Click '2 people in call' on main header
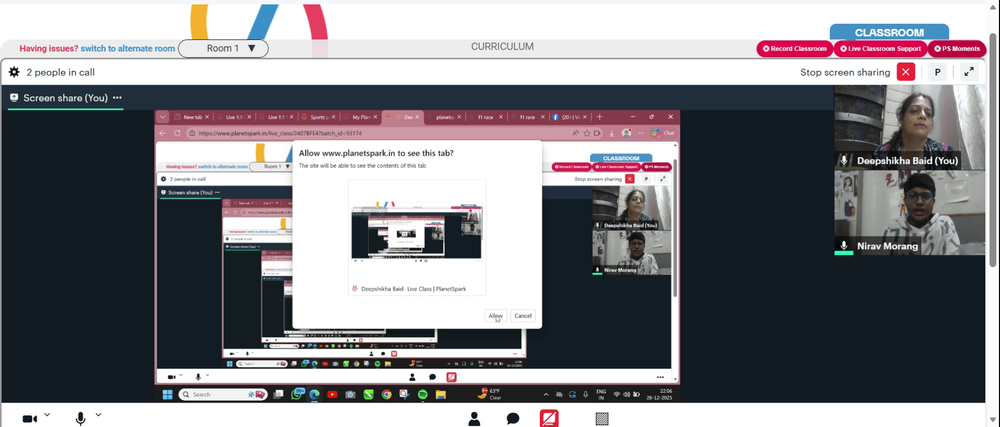 coord(61,72)
